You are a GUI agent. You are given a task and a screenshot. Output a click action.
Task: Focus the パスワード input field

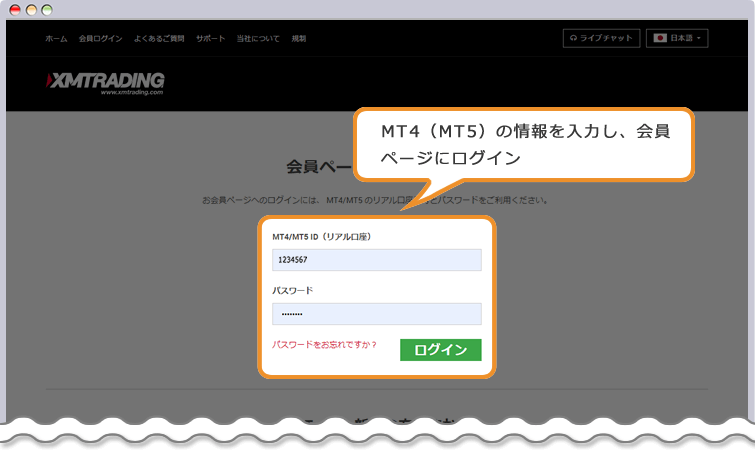pos(377,314)
